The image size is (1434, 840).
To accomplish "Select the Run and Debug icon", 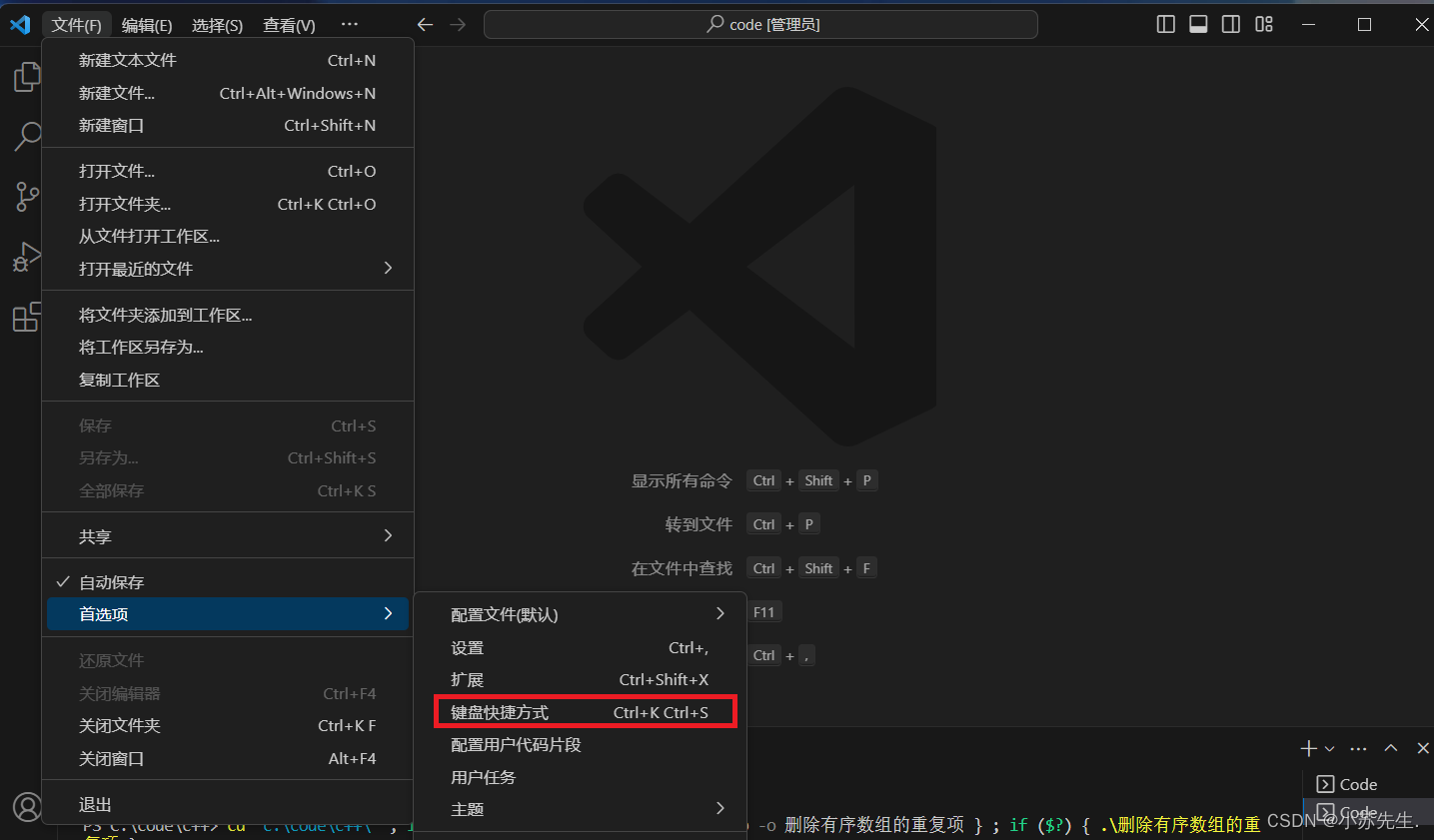I will pyautogui.click(x=26, y=257).
